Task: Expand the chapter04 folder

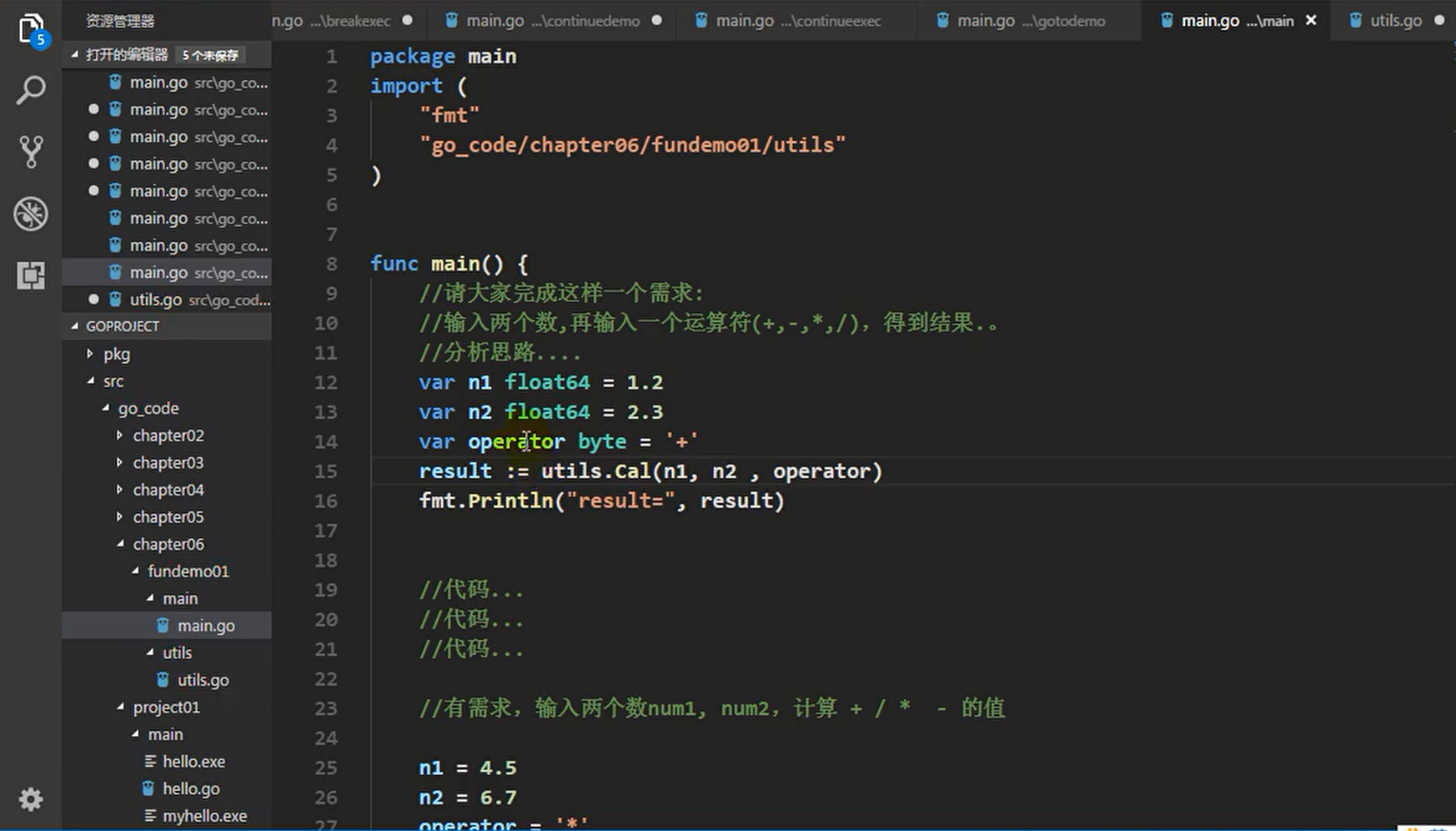Action: pyautogui.click(x=119, y=490)
